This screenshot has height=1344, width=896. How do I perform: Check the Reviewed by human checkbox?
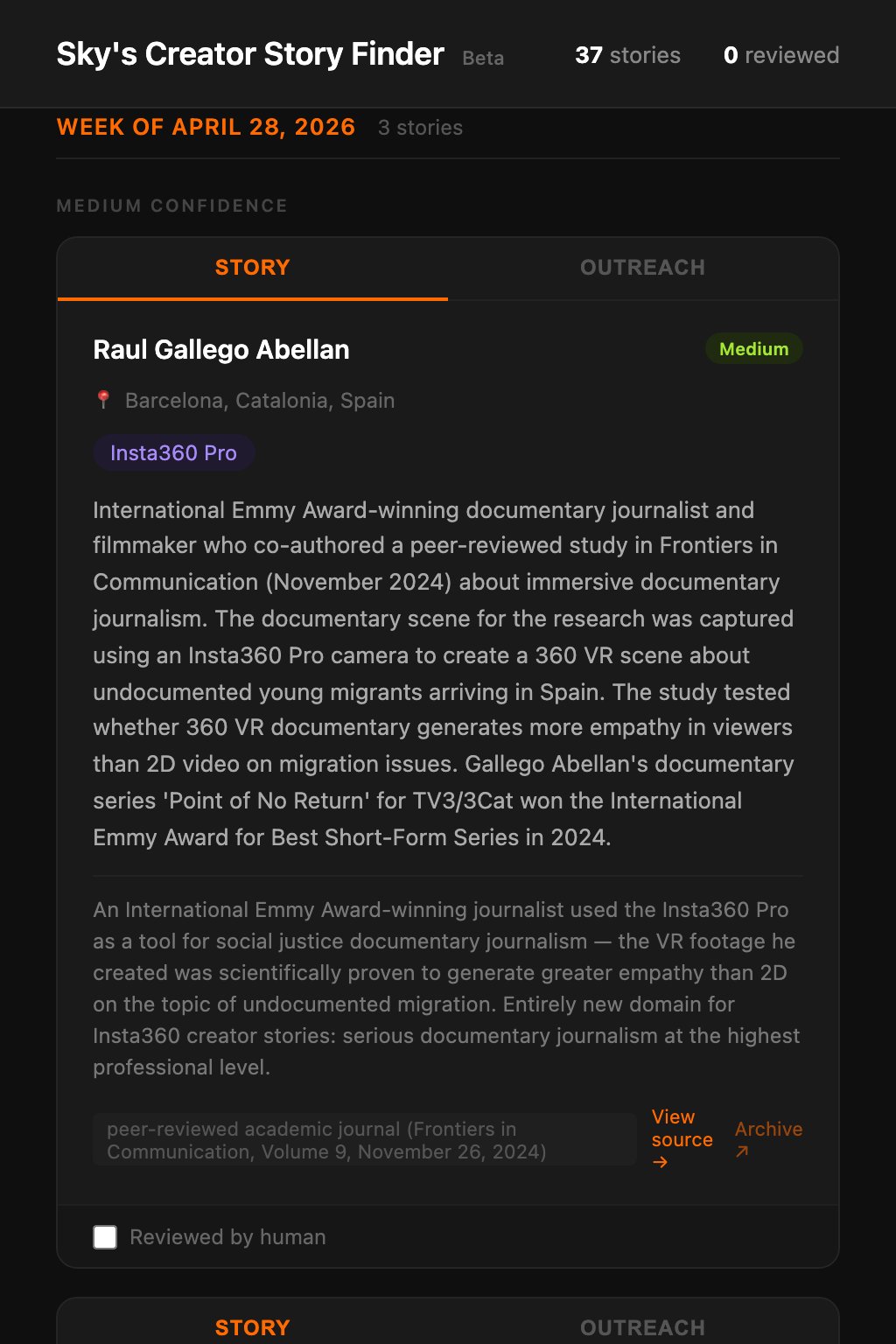coord(105,1237)
